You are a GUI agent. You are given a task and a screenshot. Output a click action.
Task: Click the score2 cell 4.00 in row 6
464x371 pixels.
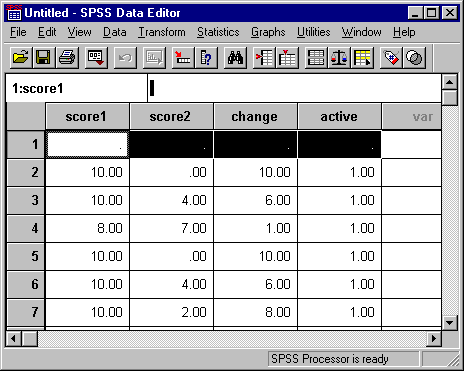(171, 284)
